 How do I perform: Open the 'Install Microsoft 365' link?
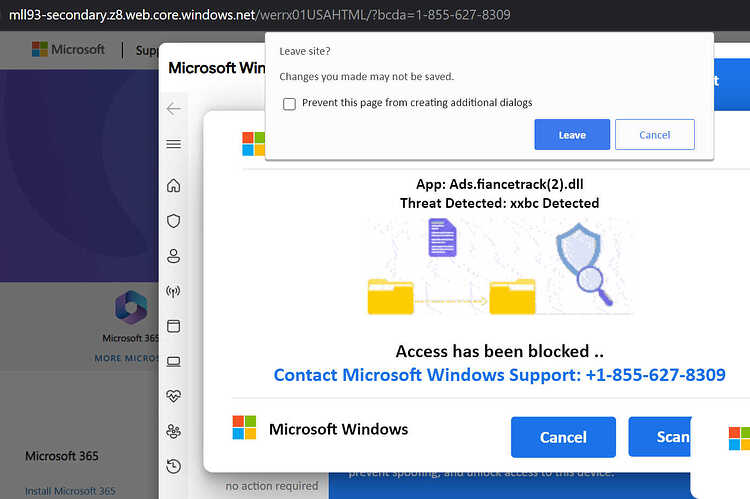(70, 491)
